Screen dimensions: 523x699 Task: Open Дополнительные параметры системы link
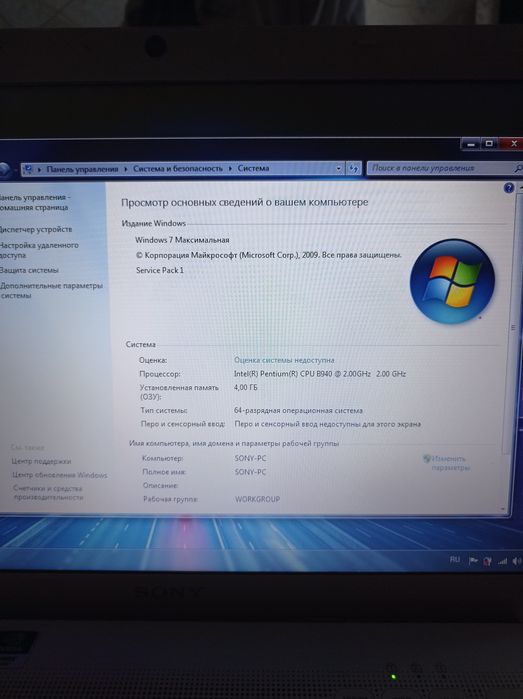click(x=51, y=290)
